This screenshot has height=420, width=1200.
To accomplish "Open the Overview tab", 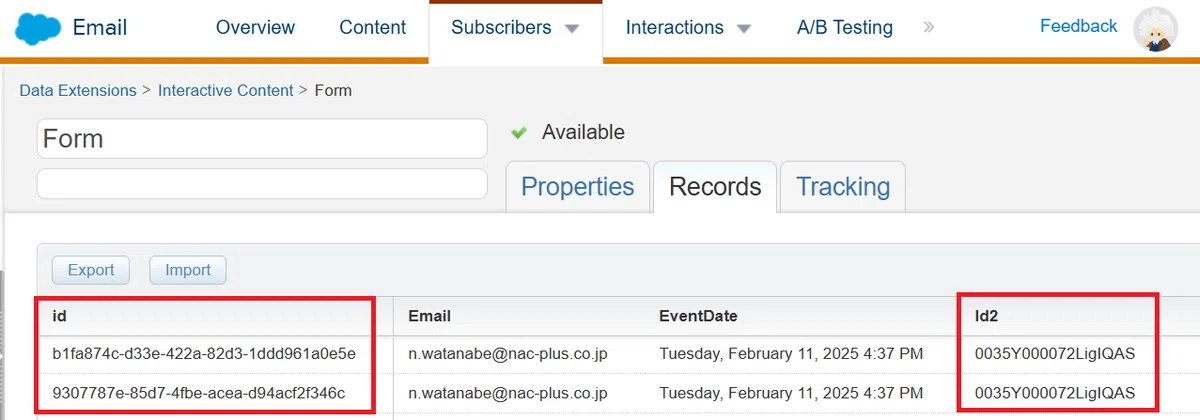I will click(x=255, y=28).
